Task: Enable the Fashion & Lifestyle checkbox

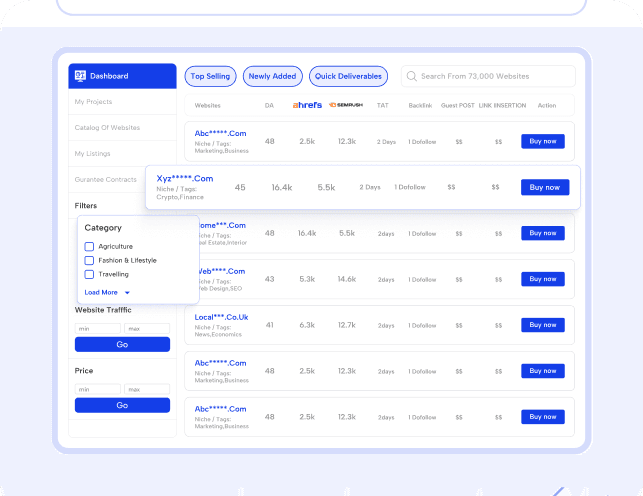Action: 90,260
